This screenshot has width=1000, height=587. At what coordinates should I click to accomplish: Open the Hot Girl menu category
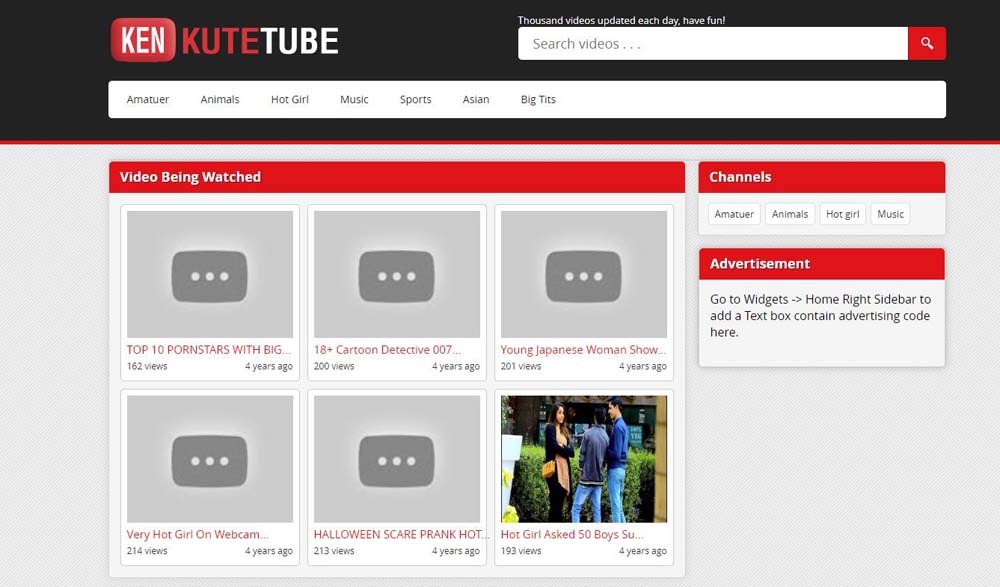[x=290, y=100]
